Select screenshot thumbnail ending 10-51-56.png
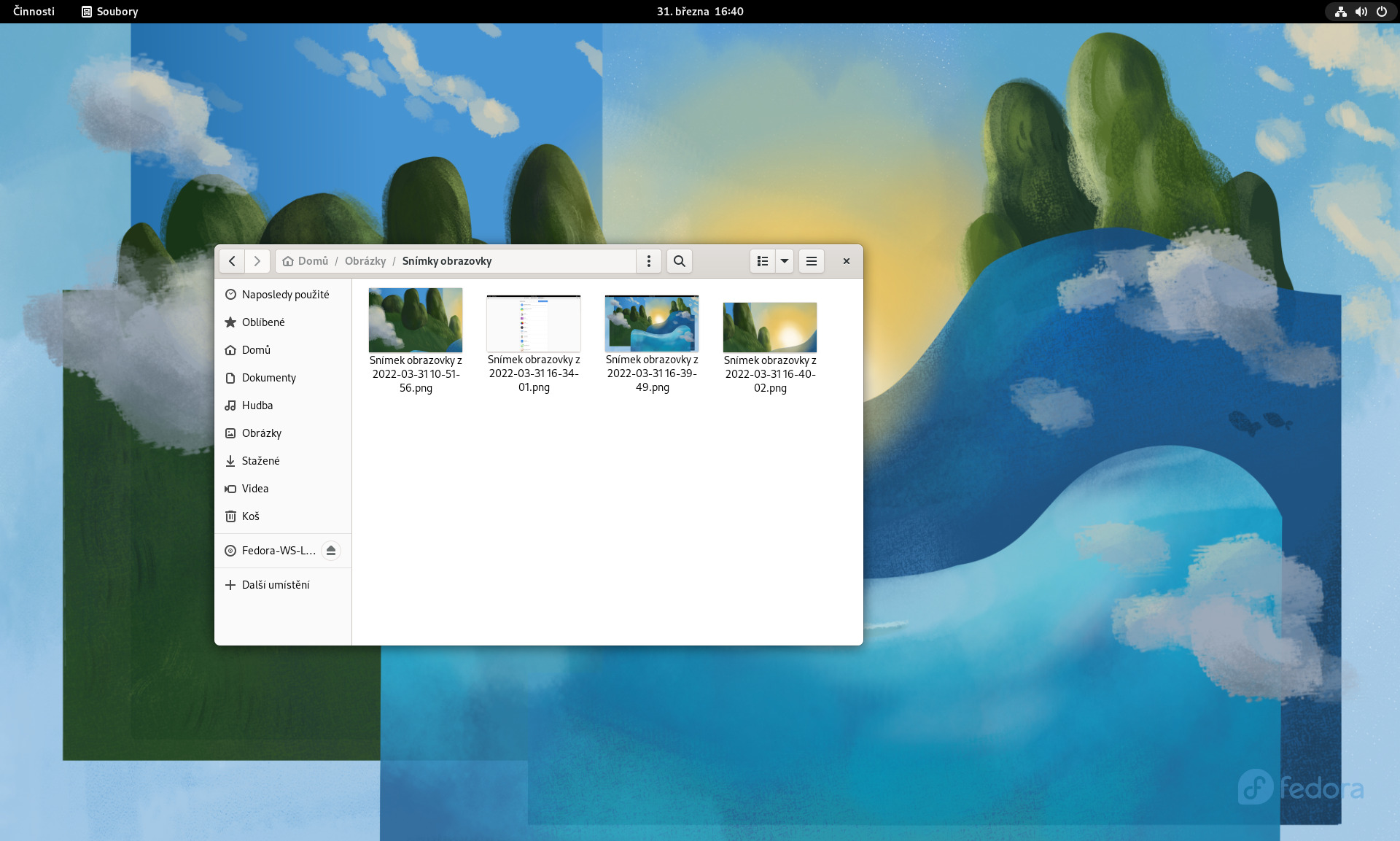The image size is (1400, 841). pos(415,321)
